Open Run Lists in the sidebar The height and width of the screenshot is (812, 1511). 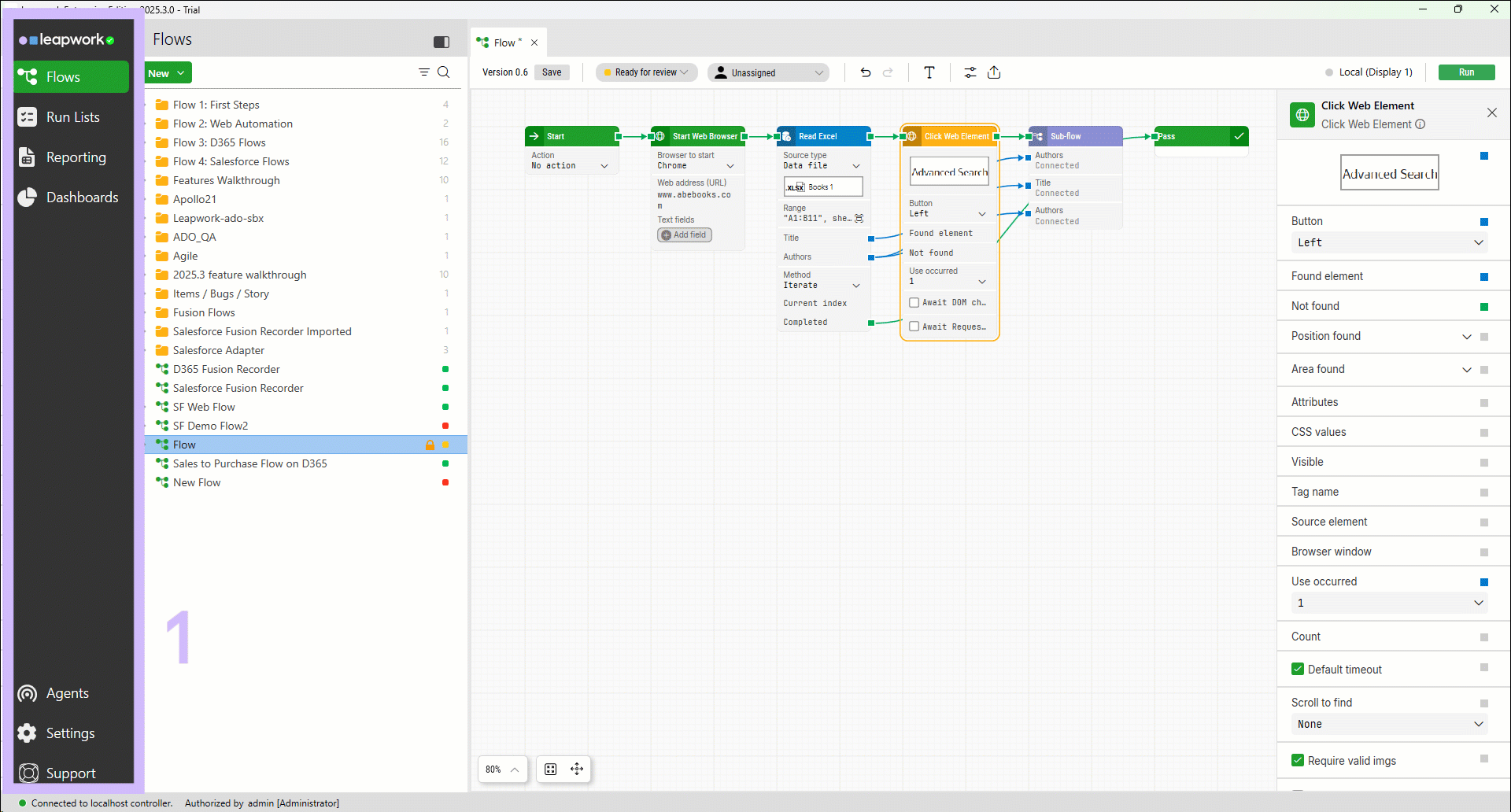[72, 117]
